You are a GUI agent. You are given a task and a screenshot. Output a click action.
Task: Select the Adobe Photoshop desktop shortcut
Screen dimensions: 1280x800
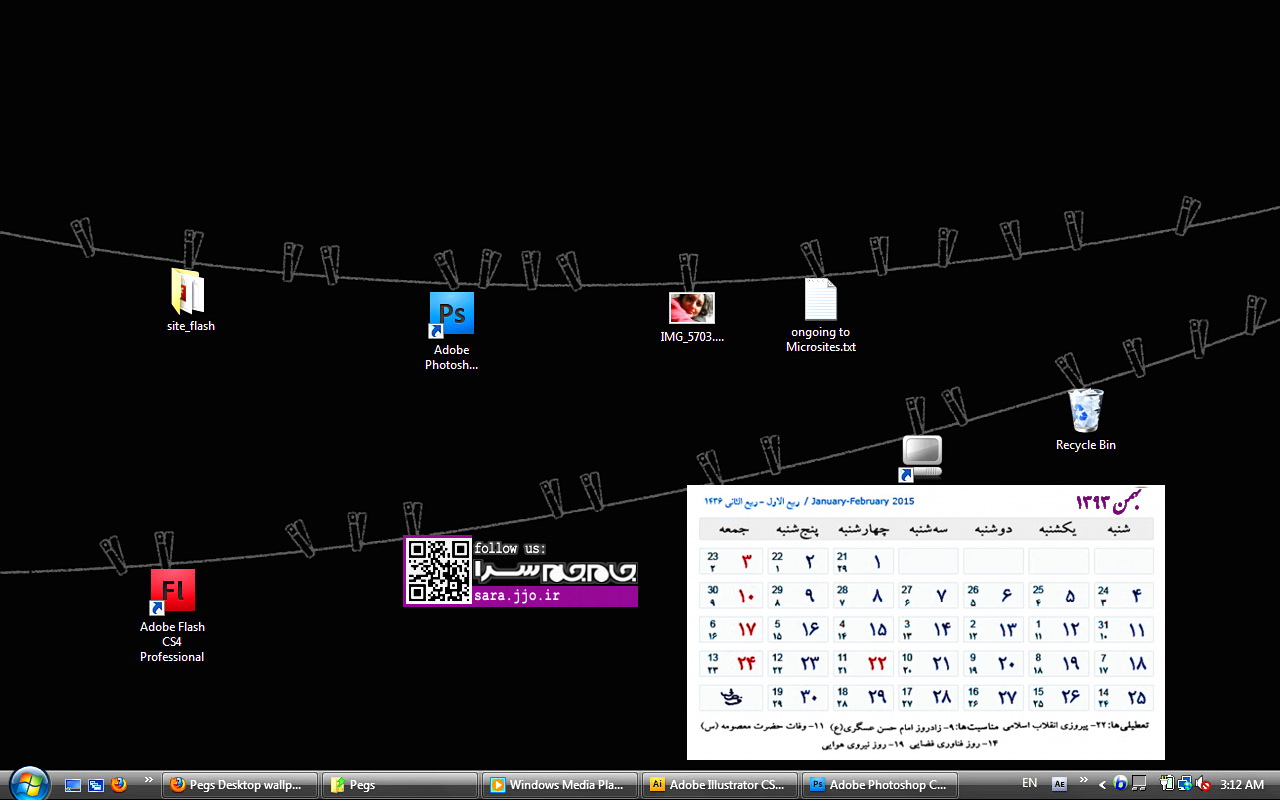(451, 314)
